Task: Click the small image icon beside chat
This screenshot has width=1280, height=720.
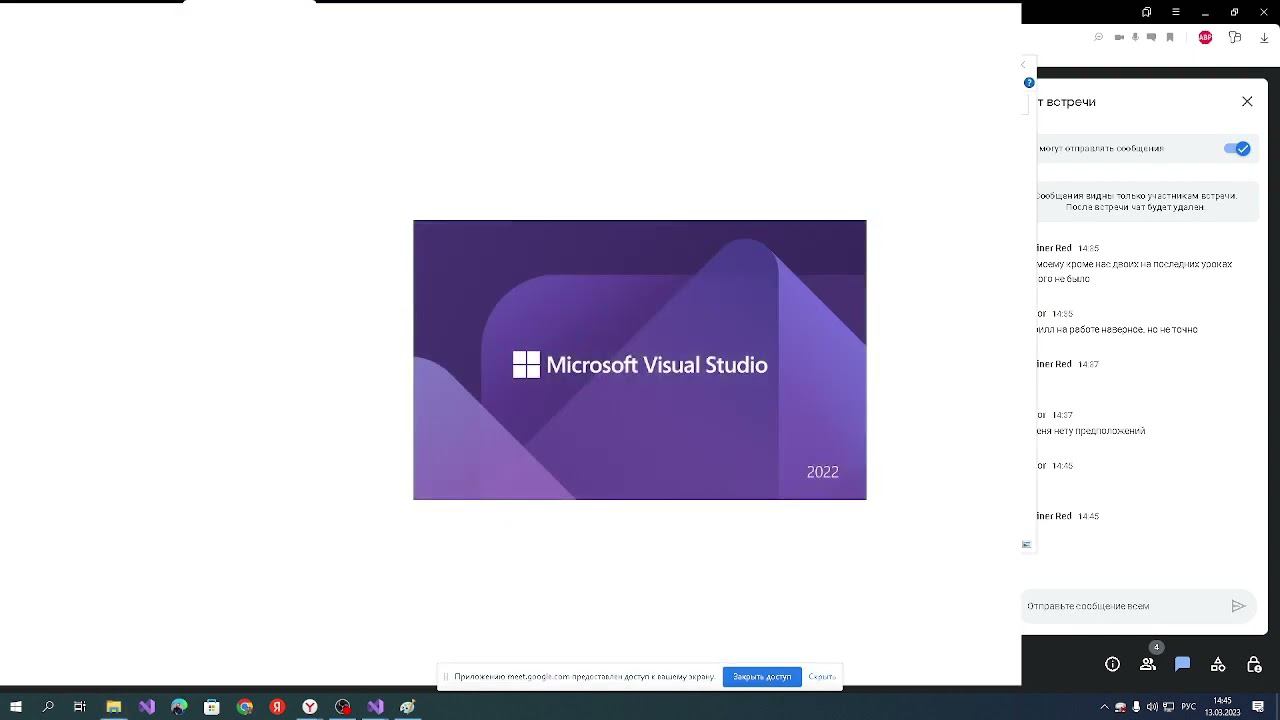Action: [1026, 545]
